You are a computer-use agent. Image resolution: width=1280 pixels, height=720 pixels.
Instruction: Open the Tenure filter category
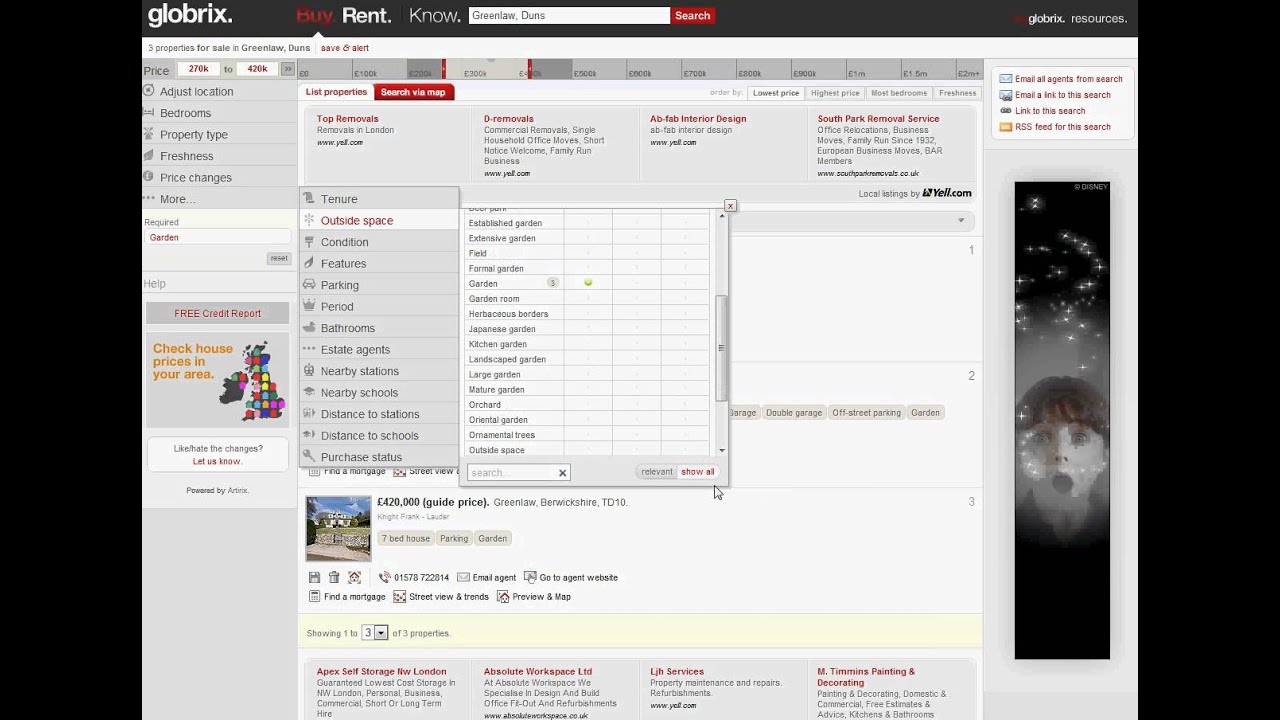(x=379, y=199)
